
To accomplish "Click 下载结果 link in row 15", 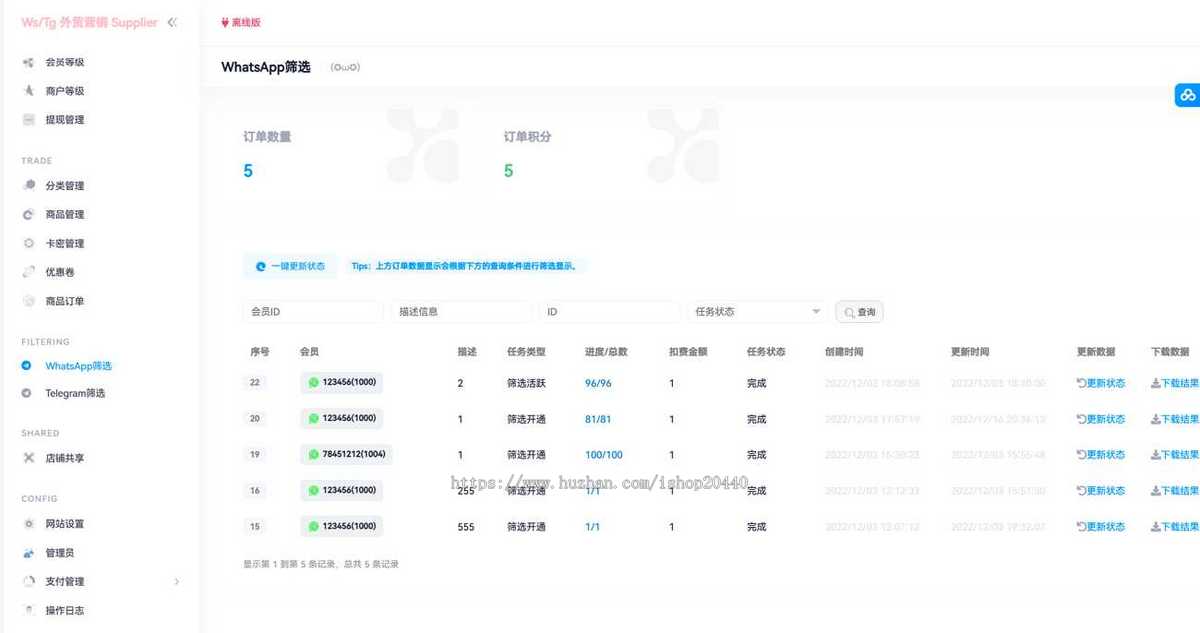I will (x=1180, y=527).
